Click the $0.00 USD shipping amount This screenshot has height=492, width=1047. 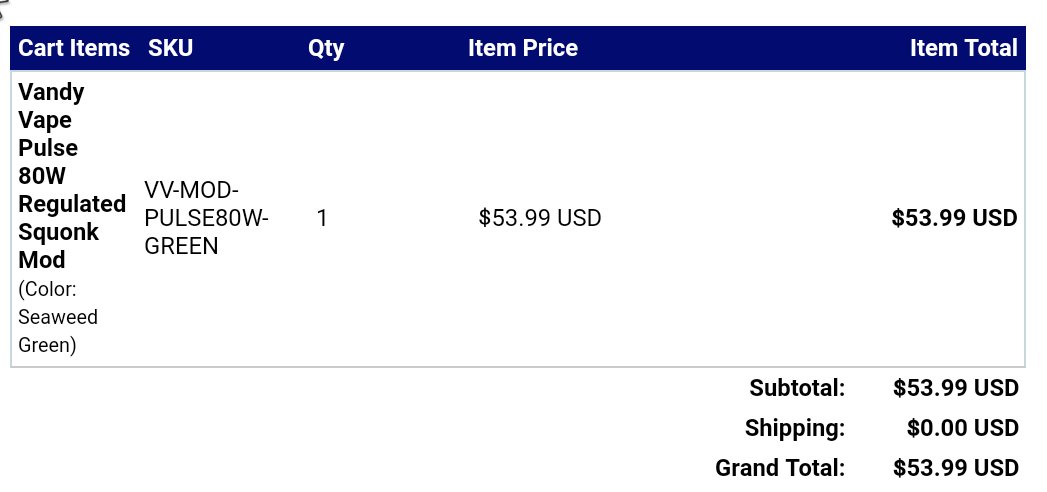point(963,428)
